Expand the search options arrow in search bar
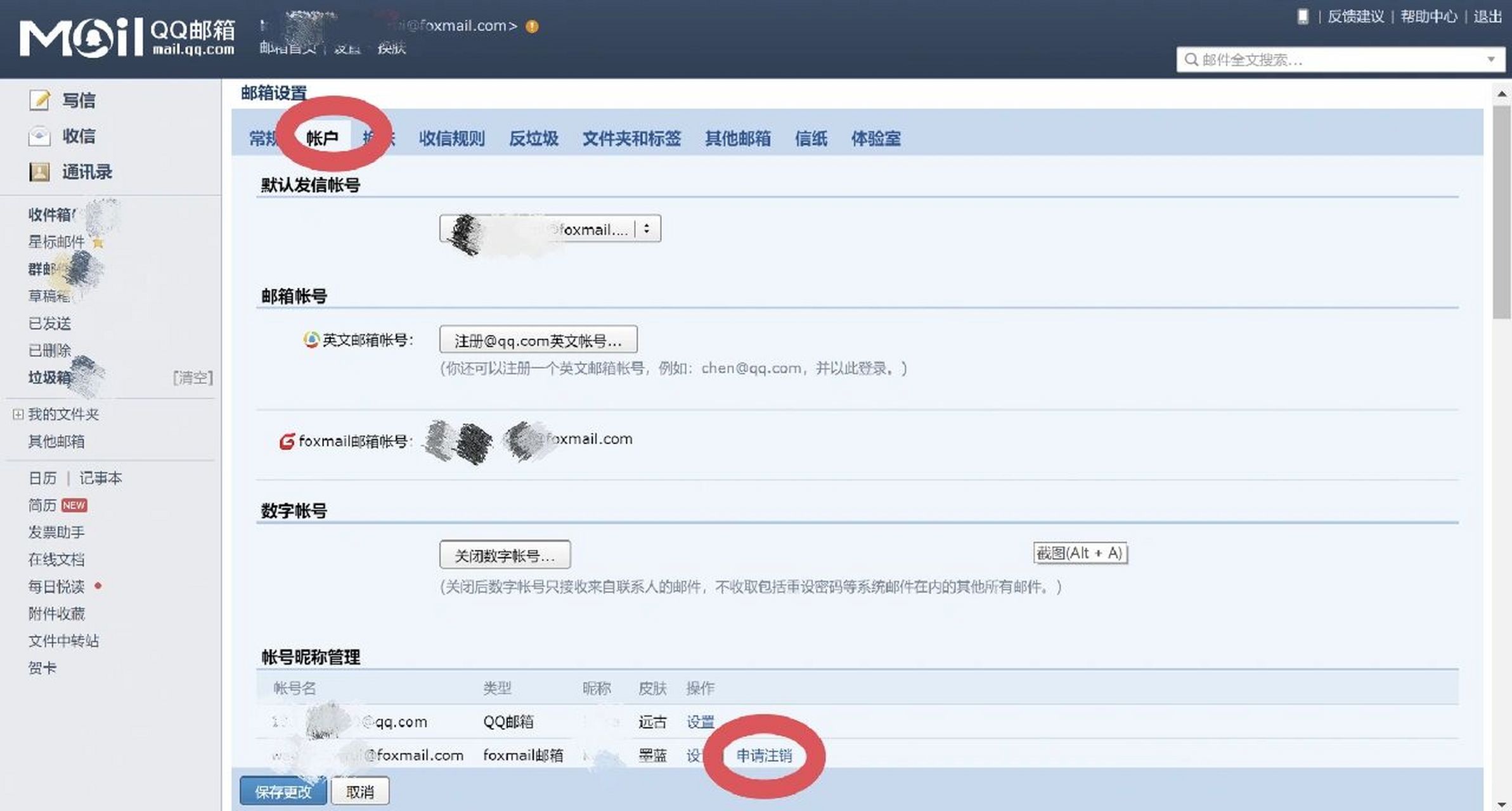Image resolution: width=1512 pixels, height=811 pixels. 1491,60
